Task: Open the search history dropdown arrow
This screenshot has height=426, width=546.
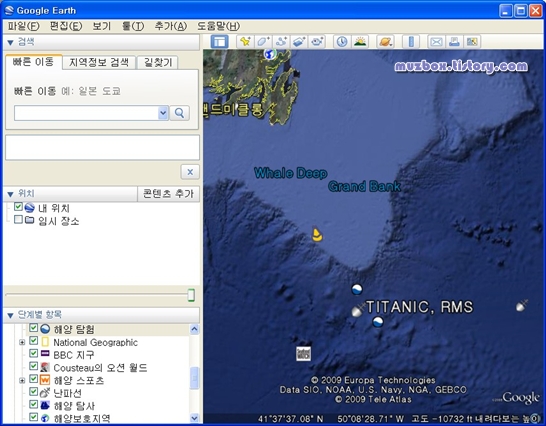Action: [163, 113]
